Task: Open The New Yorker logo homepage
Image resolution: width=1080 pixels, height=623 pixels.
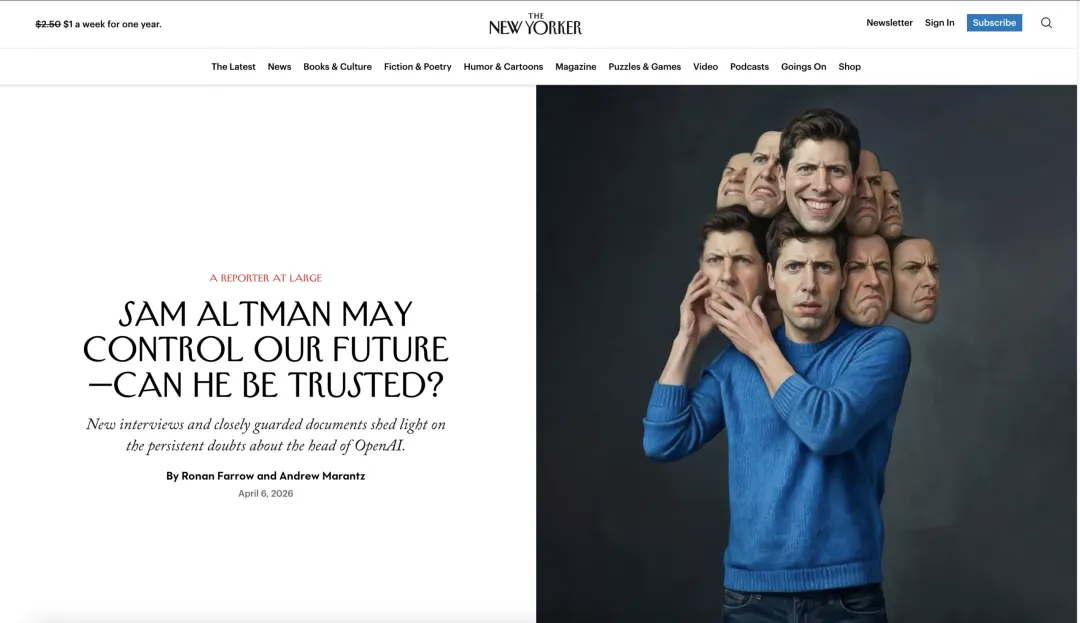Action: [x=535, y=24]
